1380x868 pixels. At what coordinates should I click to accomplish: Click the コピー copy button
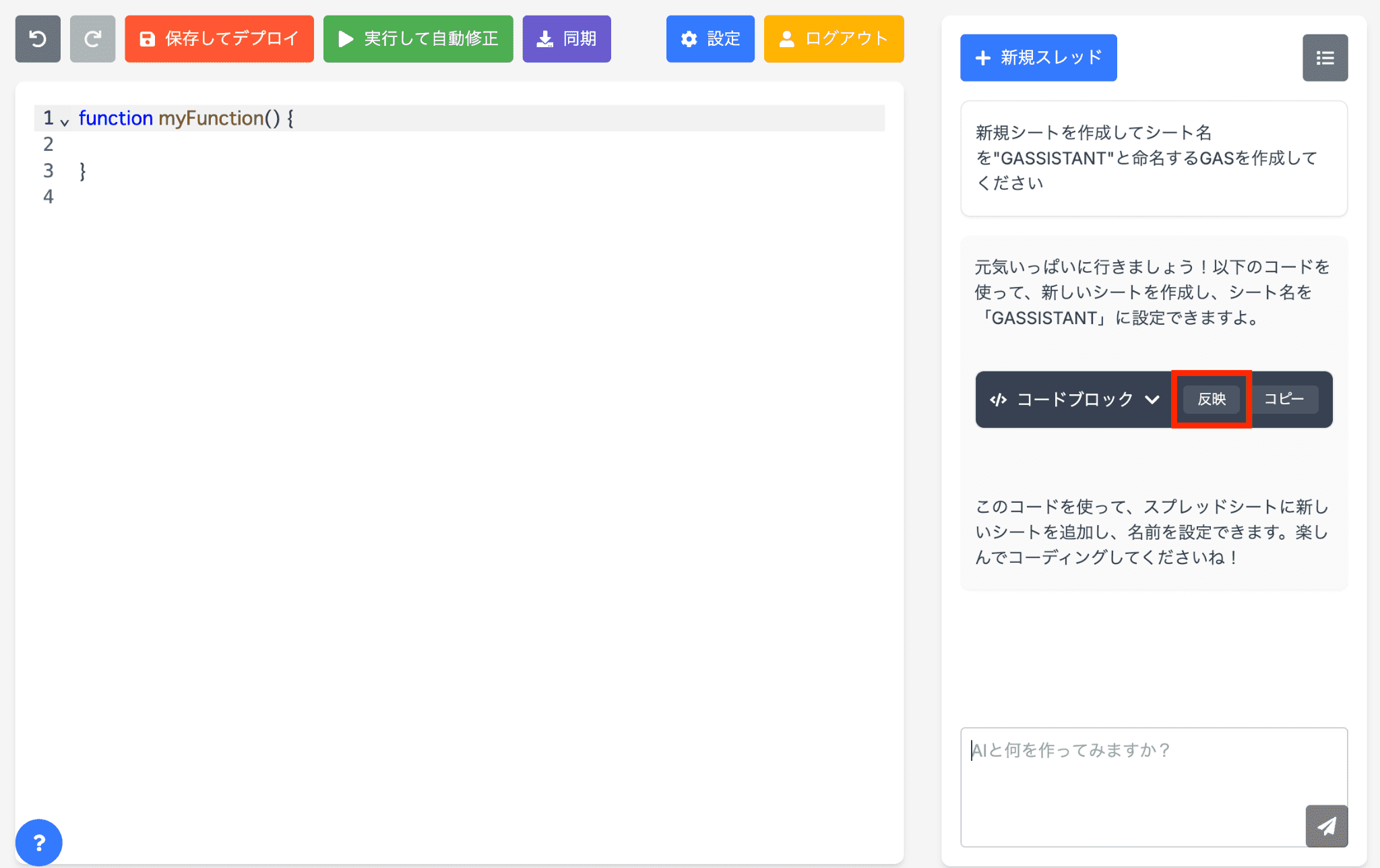(x=1284, y=399)
